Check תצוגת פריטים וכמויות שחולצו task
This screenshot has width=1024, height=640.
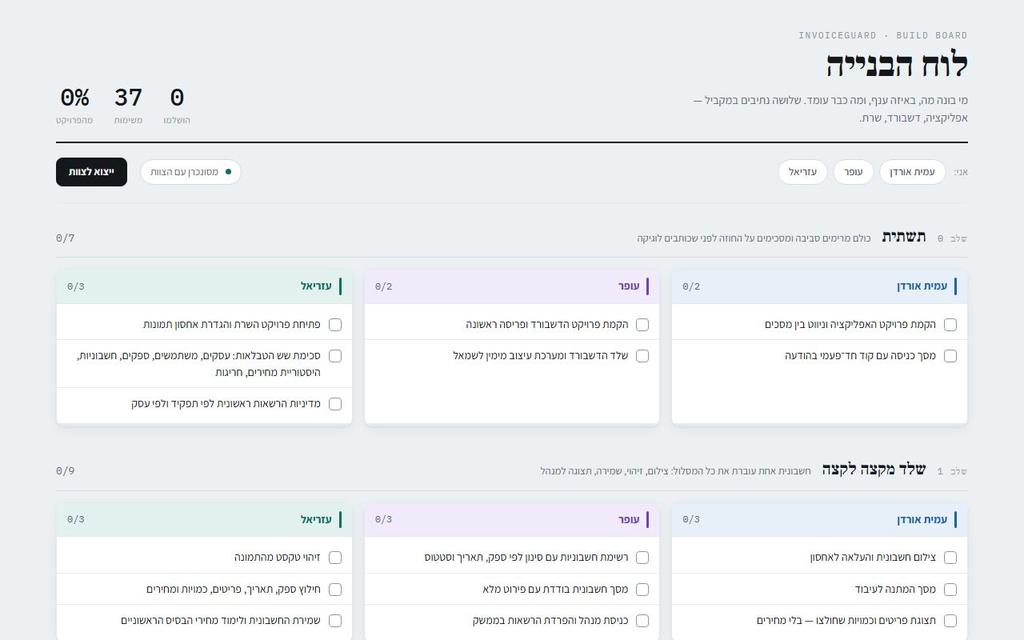click(950, 620)
